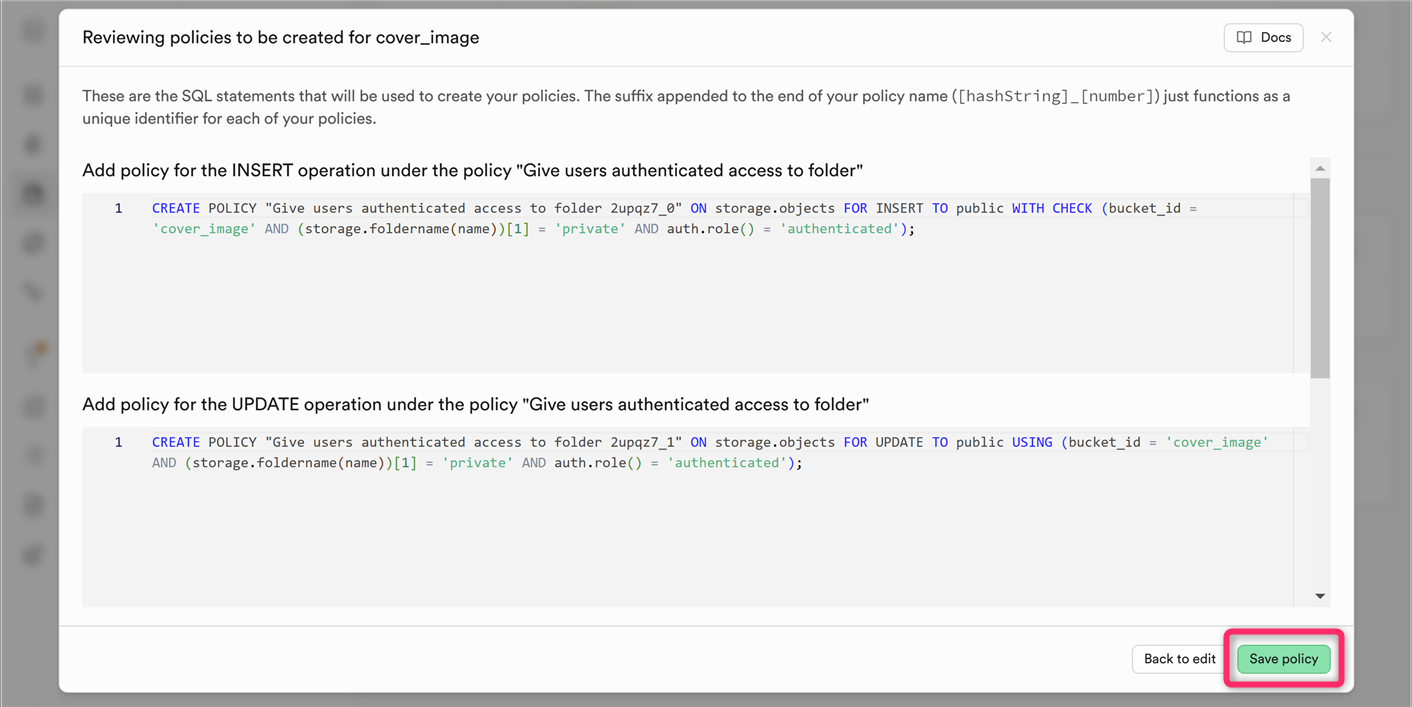Click line number 1 in UPDATE editor

[118, 442]
